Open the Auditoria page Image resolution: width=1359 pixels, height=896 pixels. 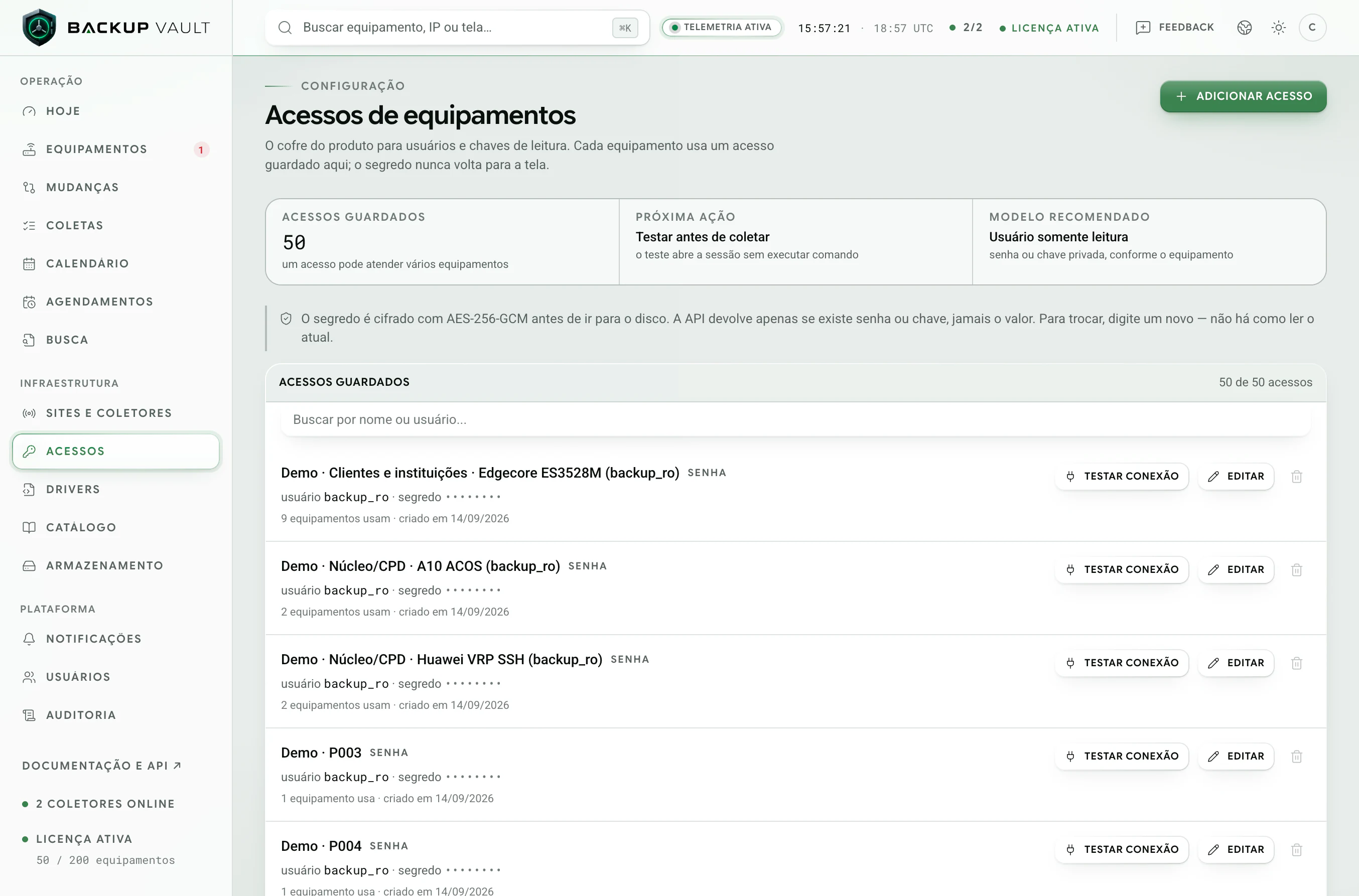115,715
